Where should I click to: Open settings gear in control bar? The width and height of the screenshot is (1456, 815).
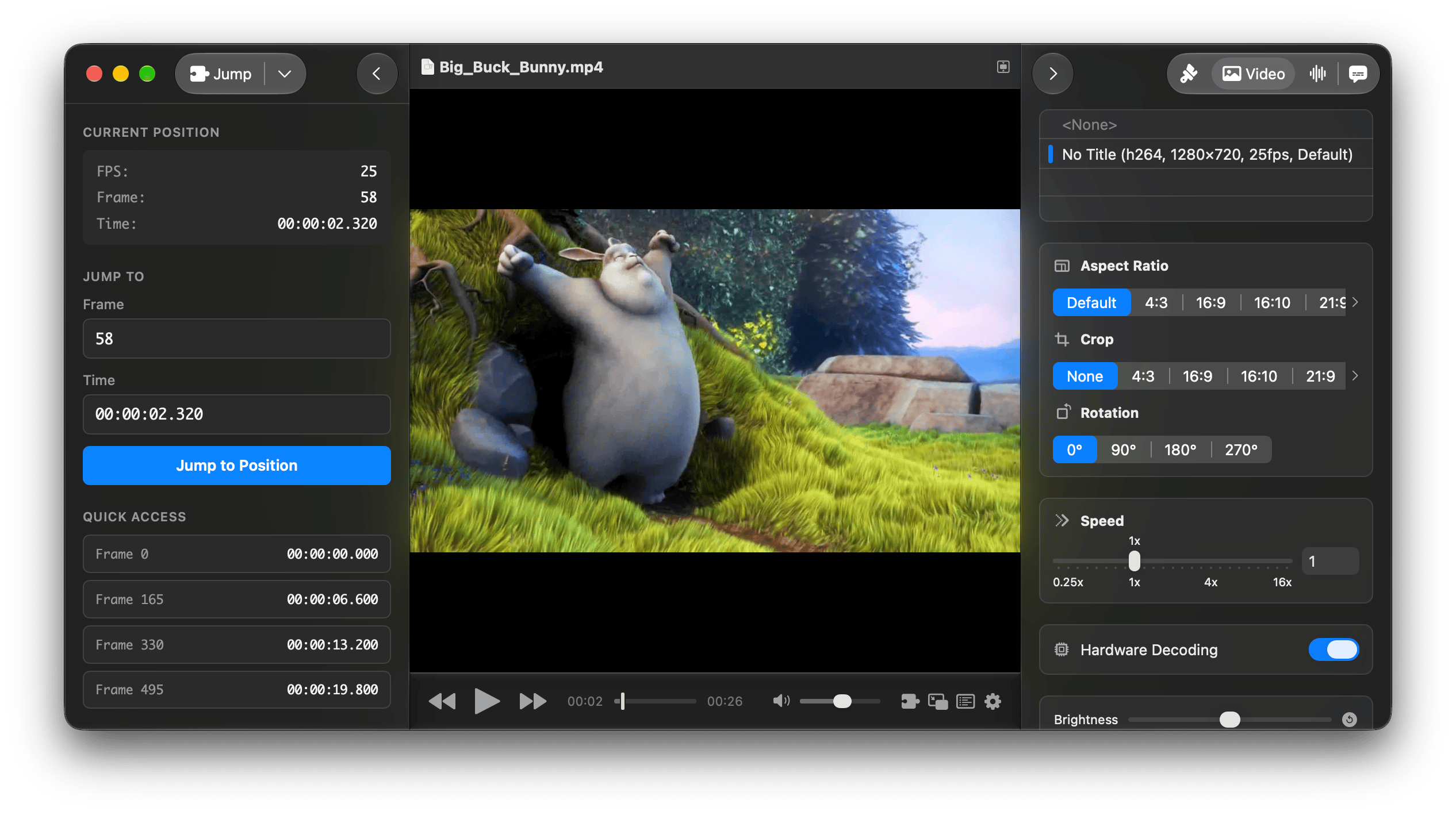(x=993, y=701)
